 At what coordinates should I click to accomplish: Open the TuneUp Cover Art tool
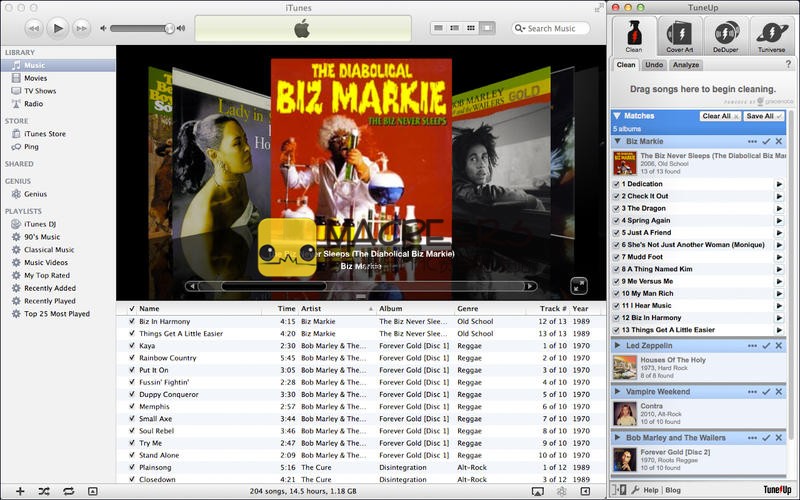679,36
